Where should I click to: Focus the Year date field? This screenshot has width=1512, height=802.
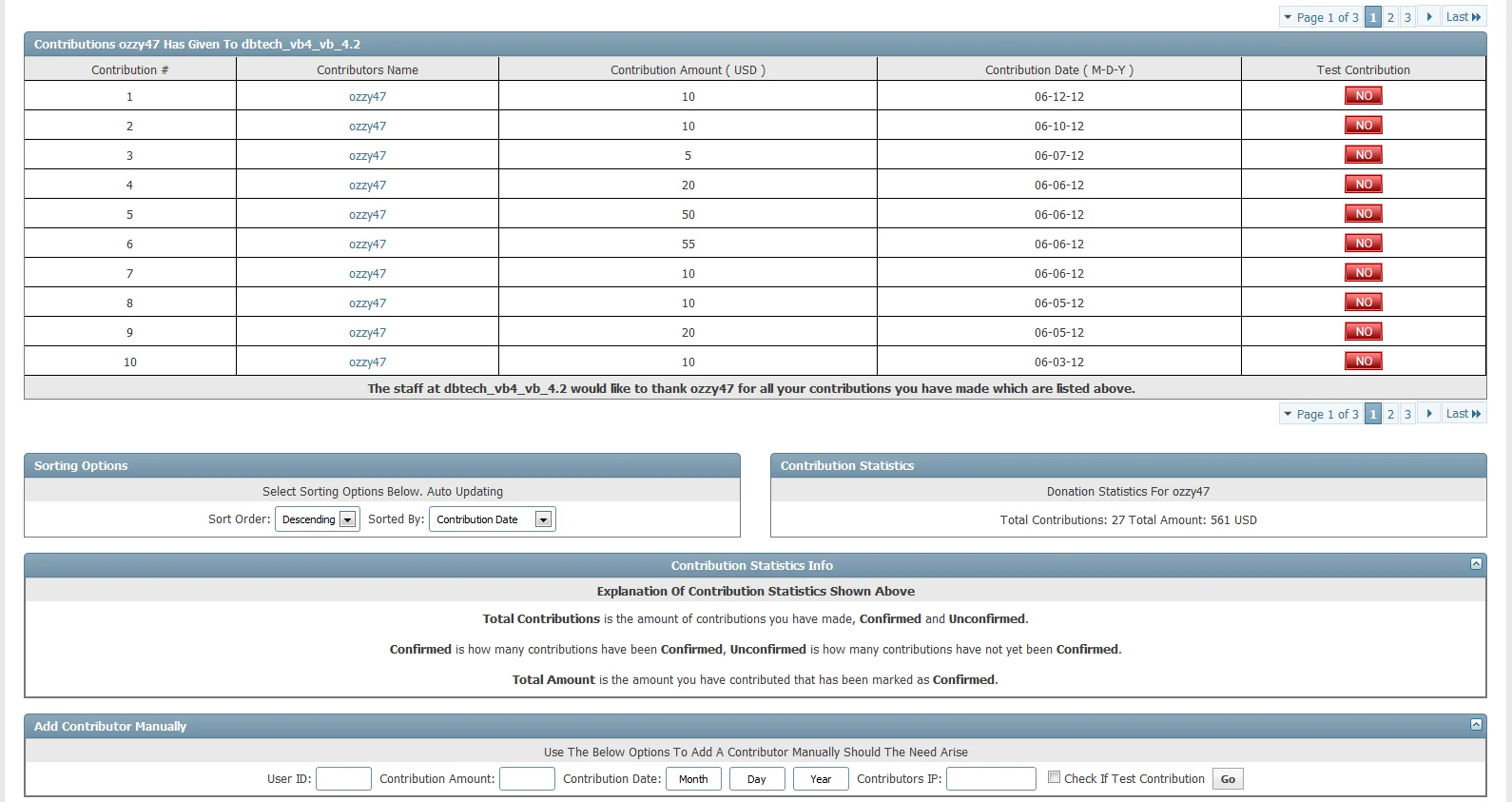point(821,779)
